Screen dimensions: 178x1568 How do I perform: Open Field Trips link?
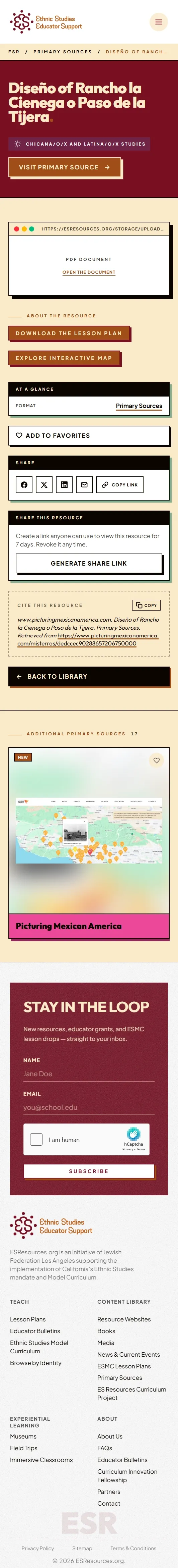pos(24,1448)
